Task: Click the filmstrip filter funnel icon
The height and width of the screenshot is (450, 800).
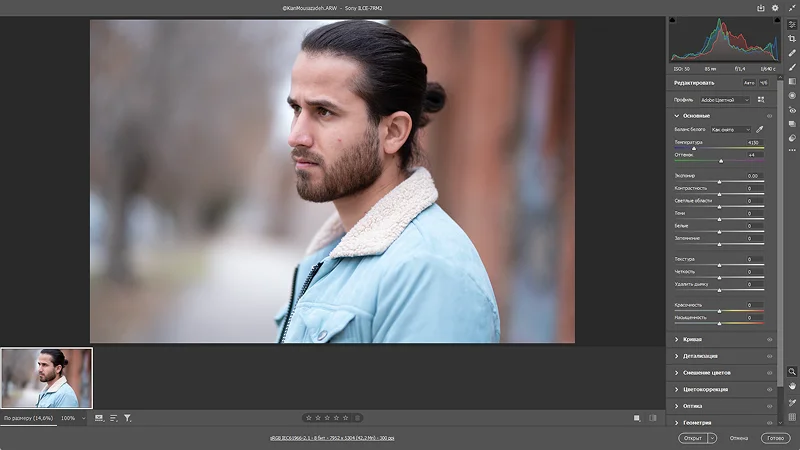Action: 128,418
